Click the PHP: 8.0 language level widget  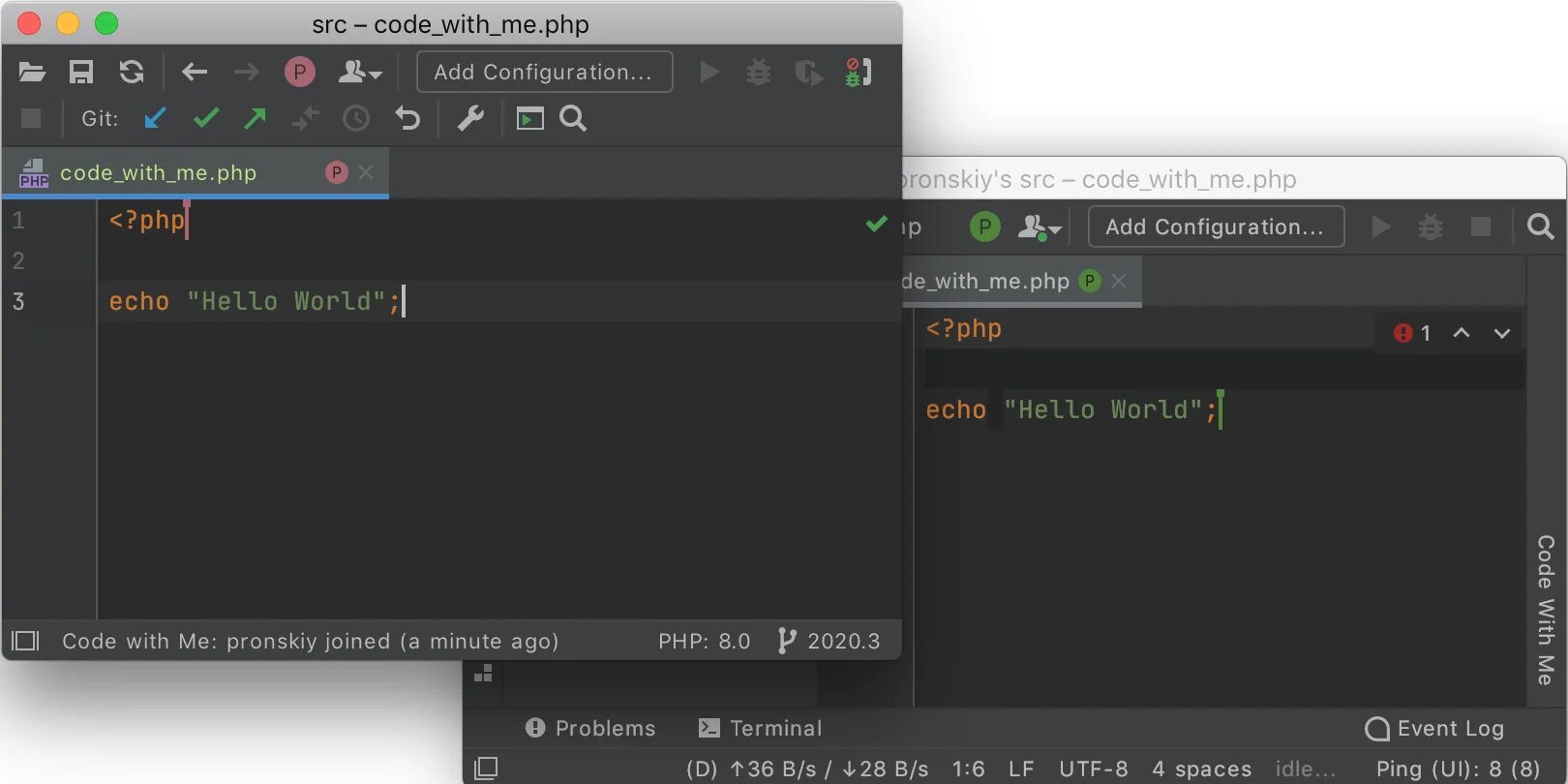pos(705,641)
